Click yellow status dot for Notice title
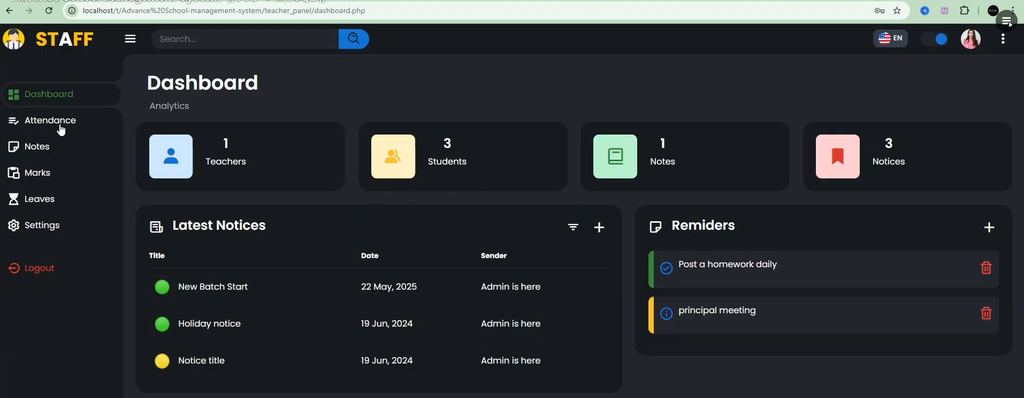This screenshot has width=1024, height=398. click(x=162, y=361)
